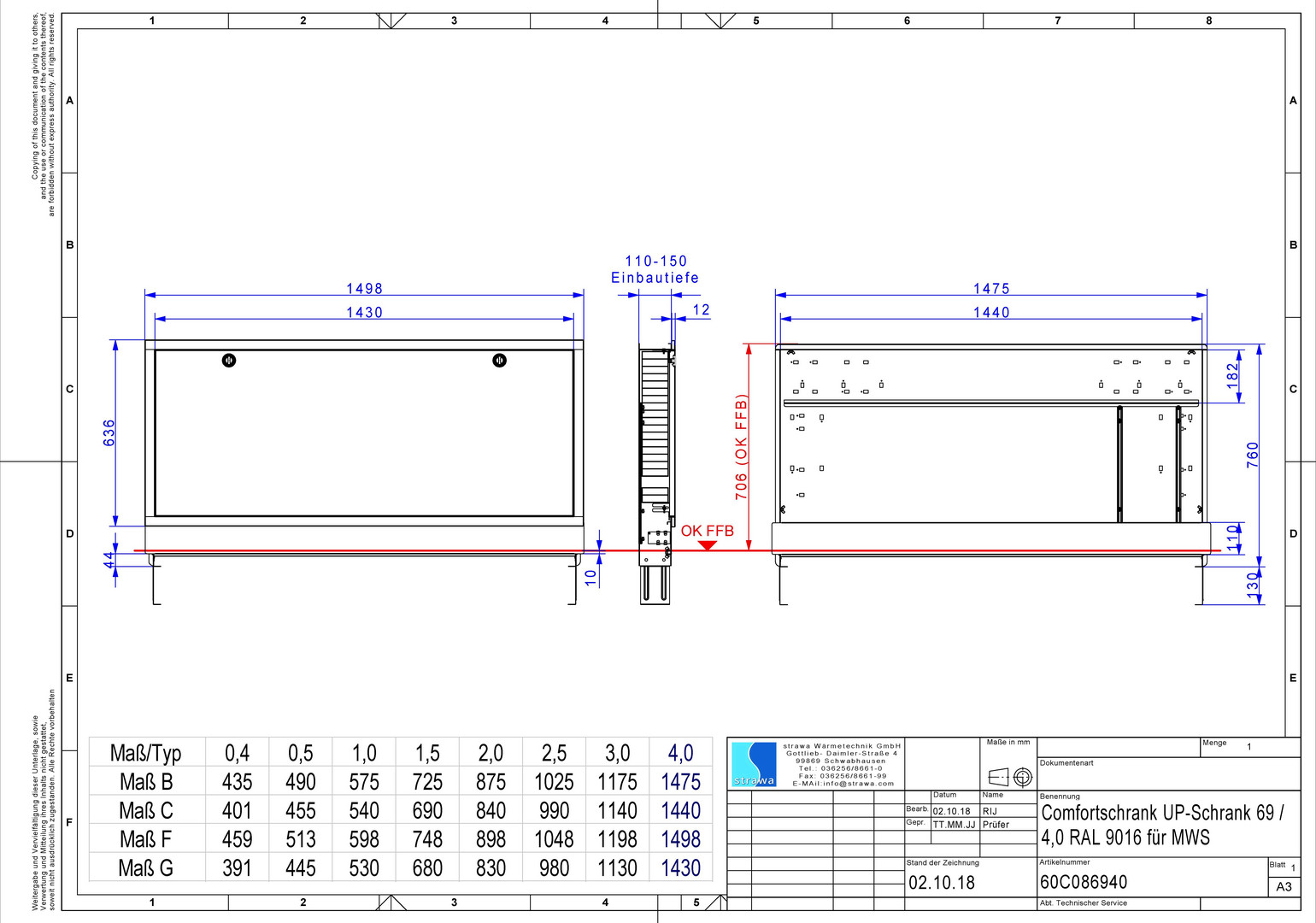Click the A3 sheet size box

pos(1284,887)
